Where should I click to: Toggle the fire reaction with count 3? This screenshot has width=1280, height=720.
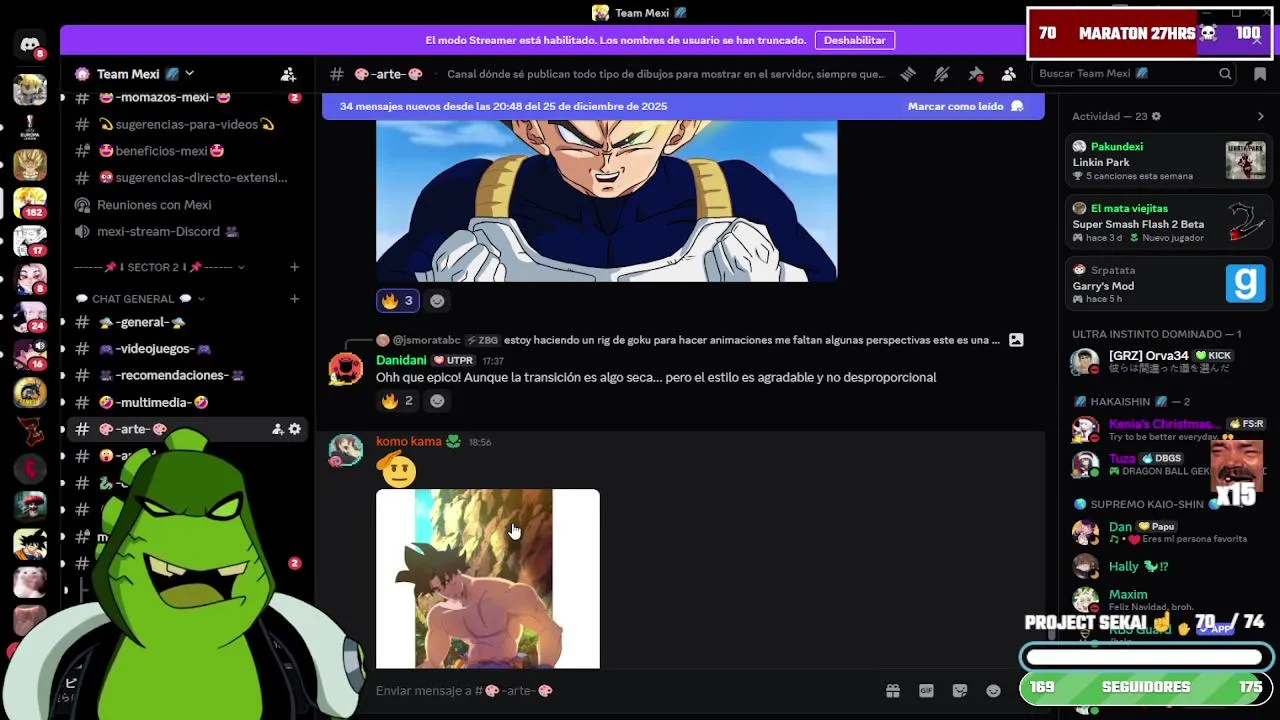[x=398, y=301]
